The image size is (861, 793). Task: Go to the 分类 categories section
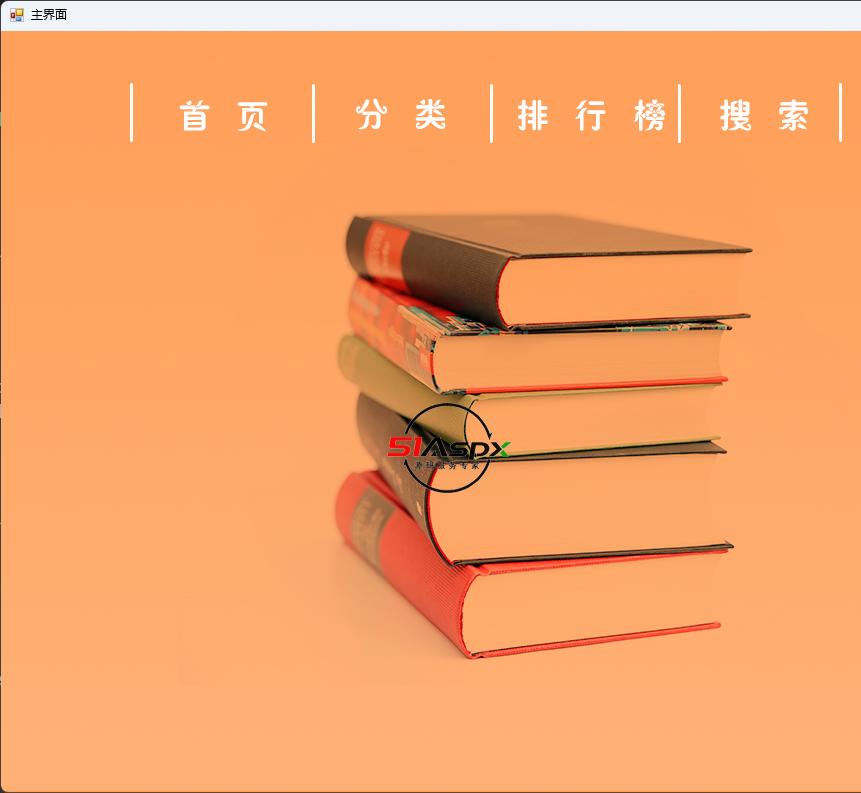coord(401,114)
